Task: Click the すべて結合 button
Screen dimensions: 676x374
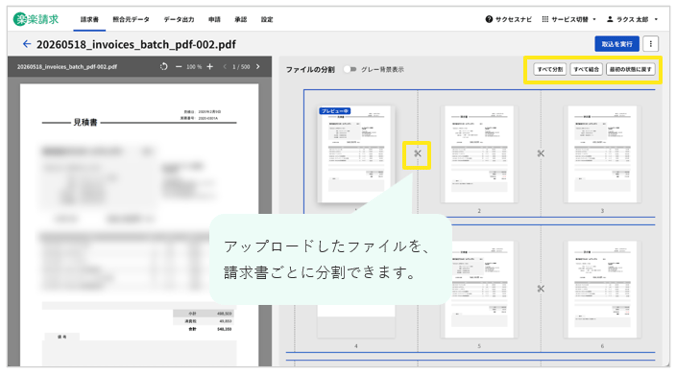Action: pyautogui.click(x=586, y=69)
